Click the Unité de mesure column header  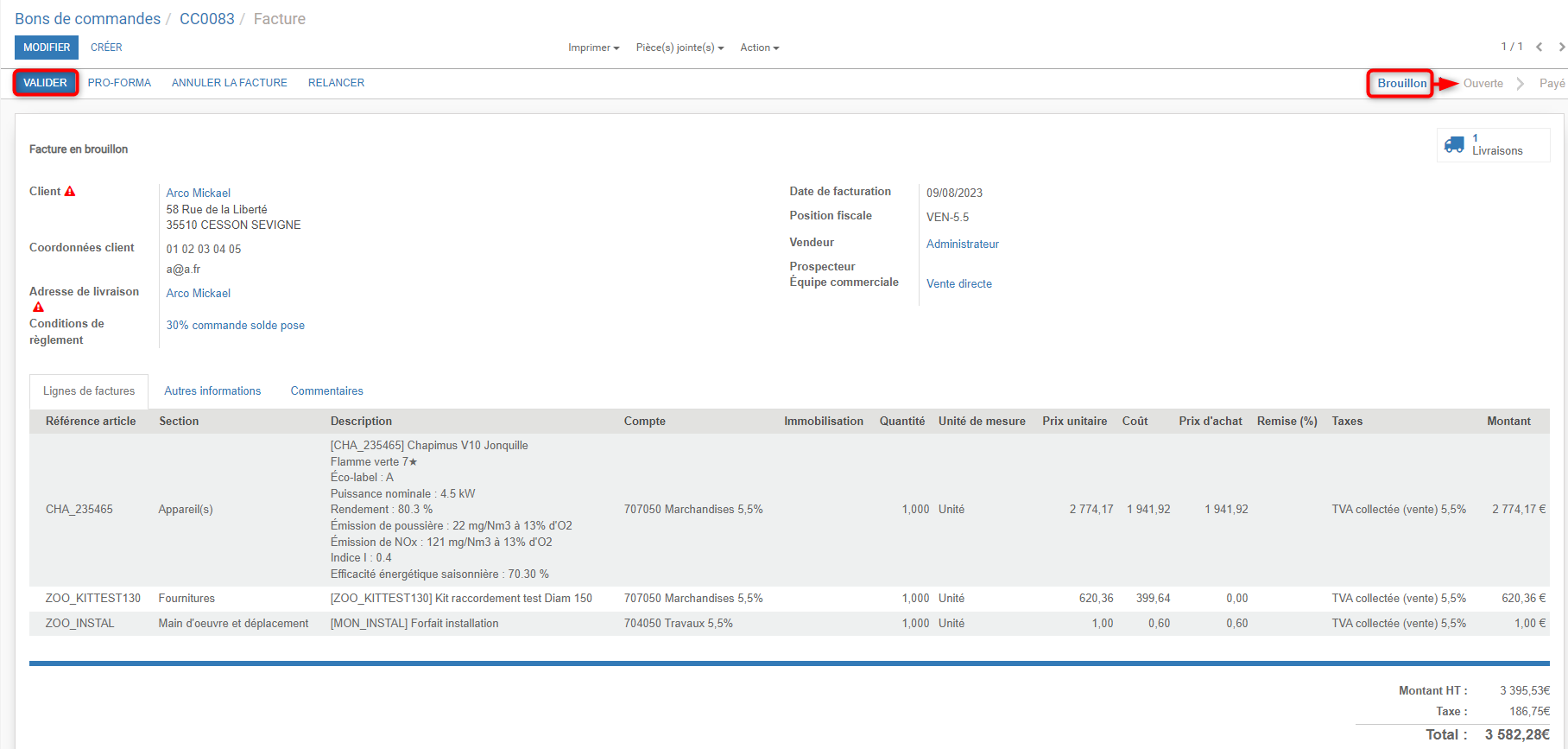click(982, 422)
